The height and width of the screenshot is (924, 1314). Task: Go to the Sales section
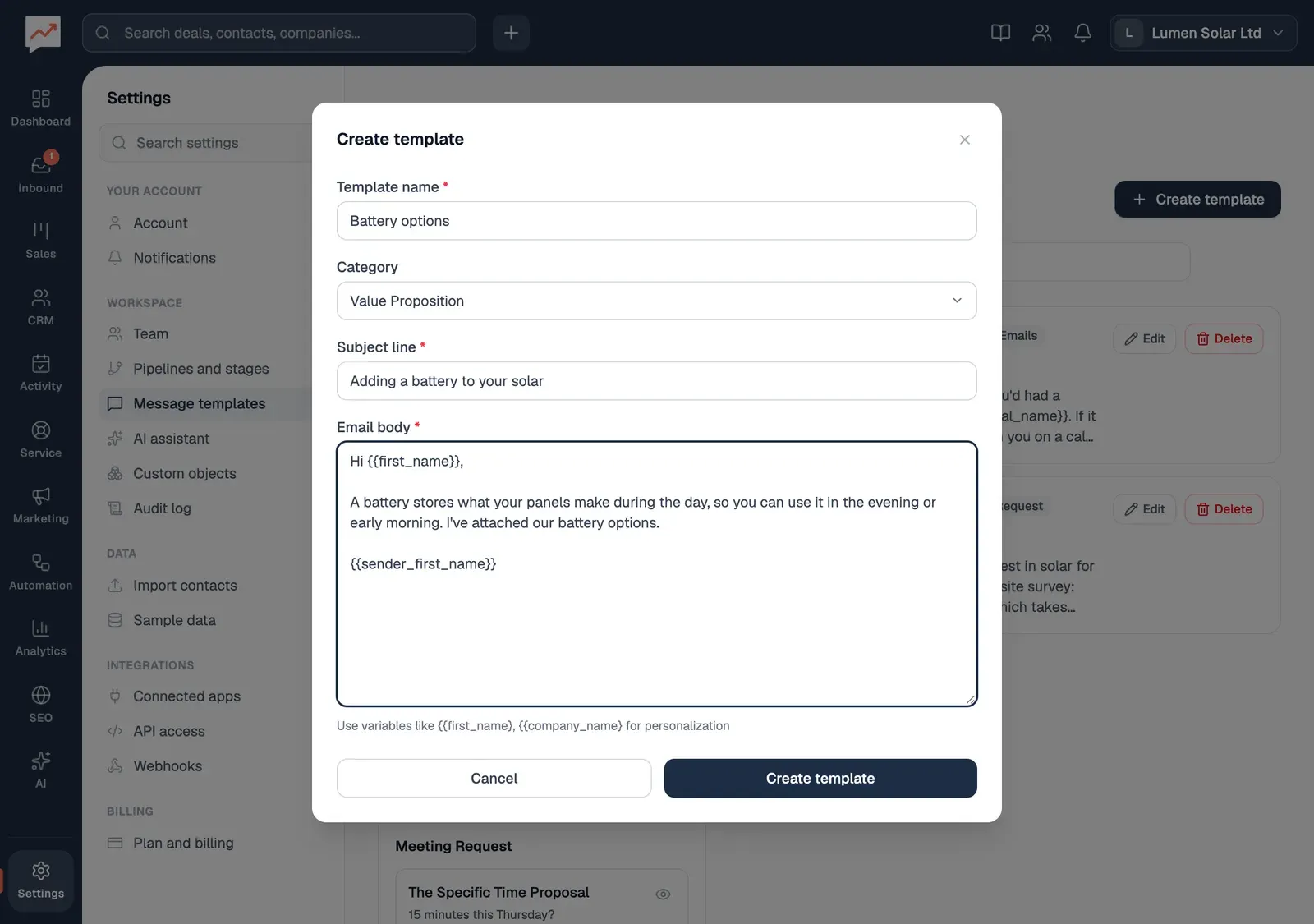40,240
